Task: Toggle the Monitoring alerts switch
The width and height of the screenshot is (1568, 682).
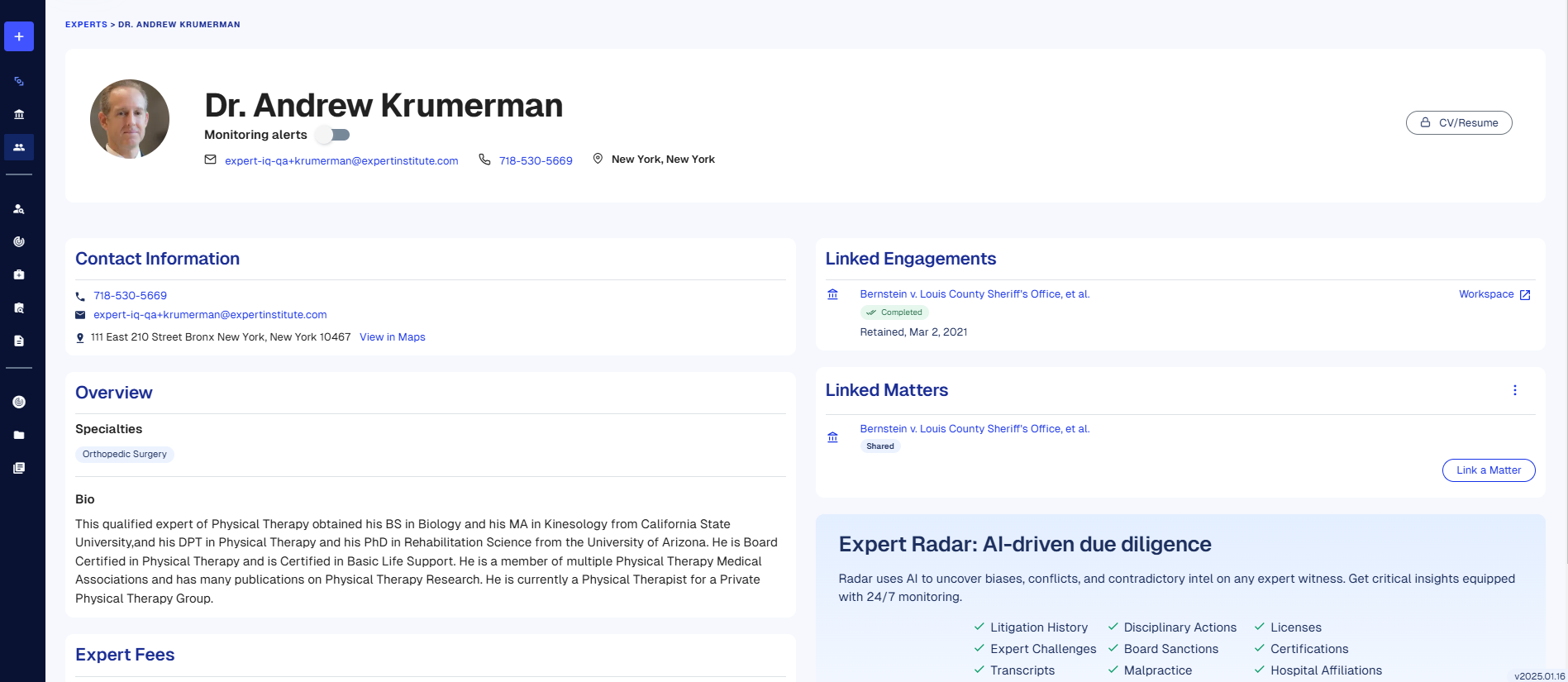Action: click(334, 135)
